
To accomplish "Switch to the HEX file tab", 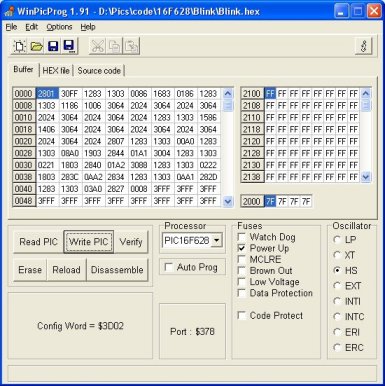I will click(x=56, y=71).
